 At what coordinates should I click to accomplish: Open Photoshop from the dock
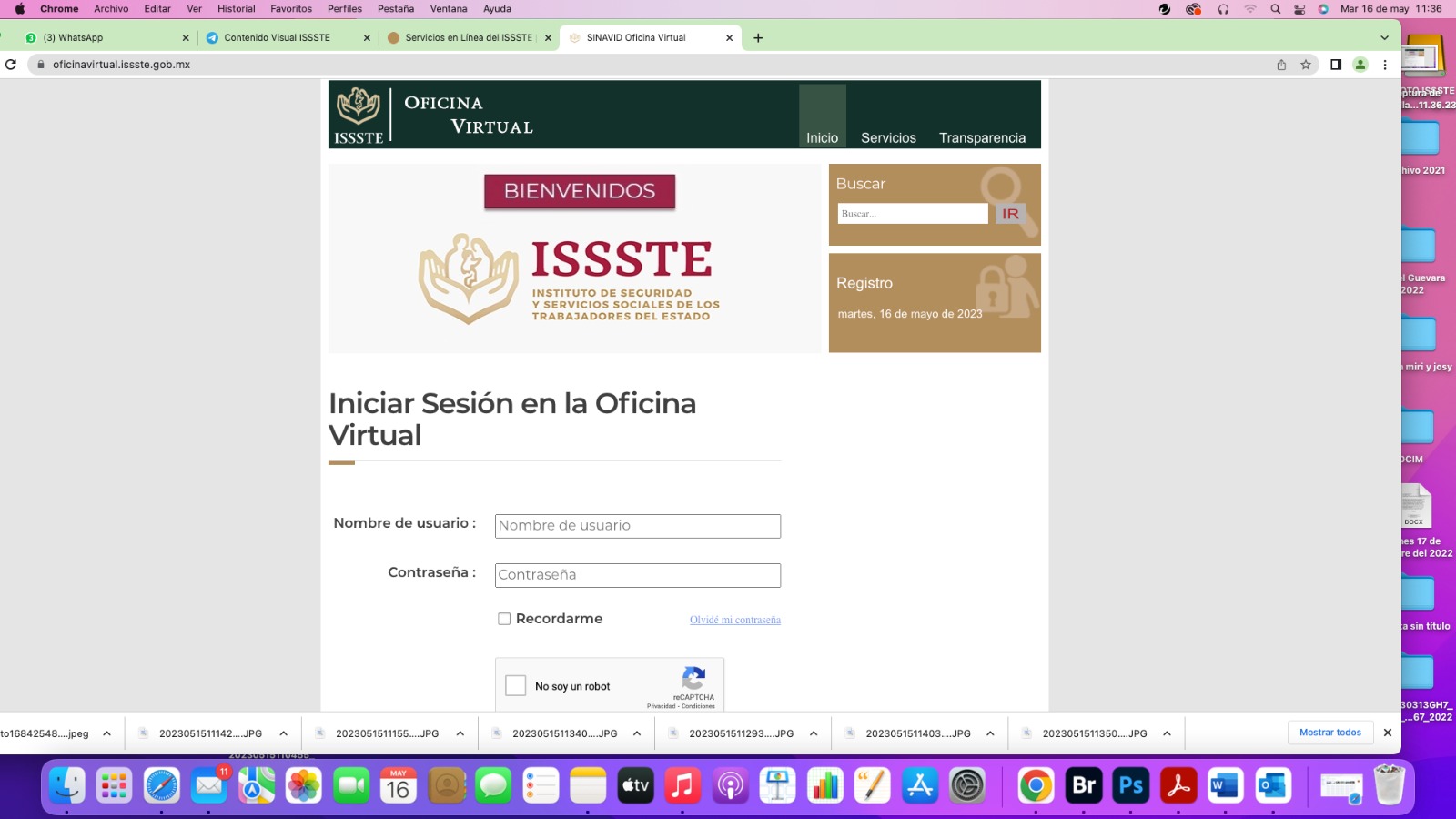[x=1131, y=785]
